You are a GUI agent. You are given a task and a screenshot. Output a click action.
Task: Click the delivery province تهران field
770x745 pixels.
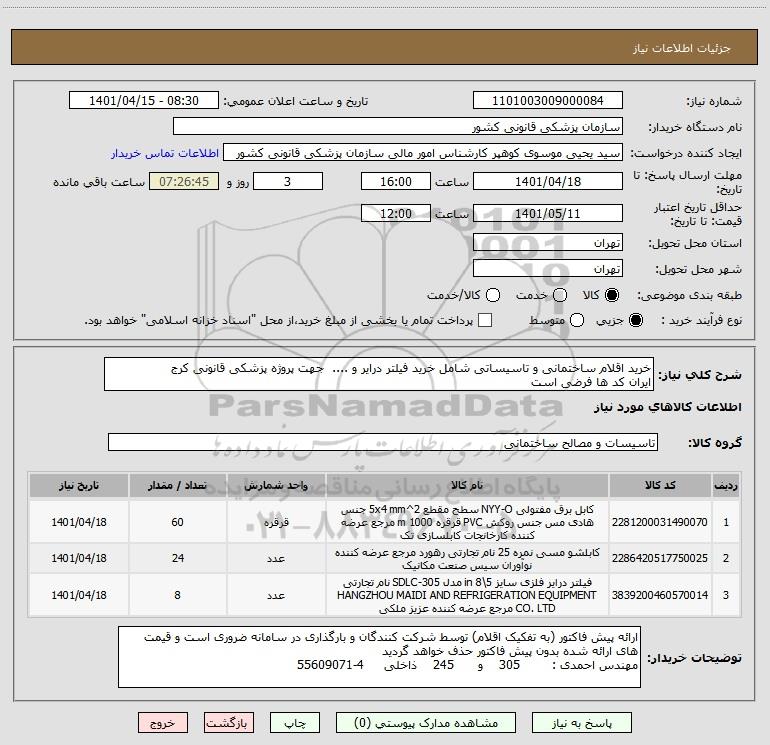(548, 243)
